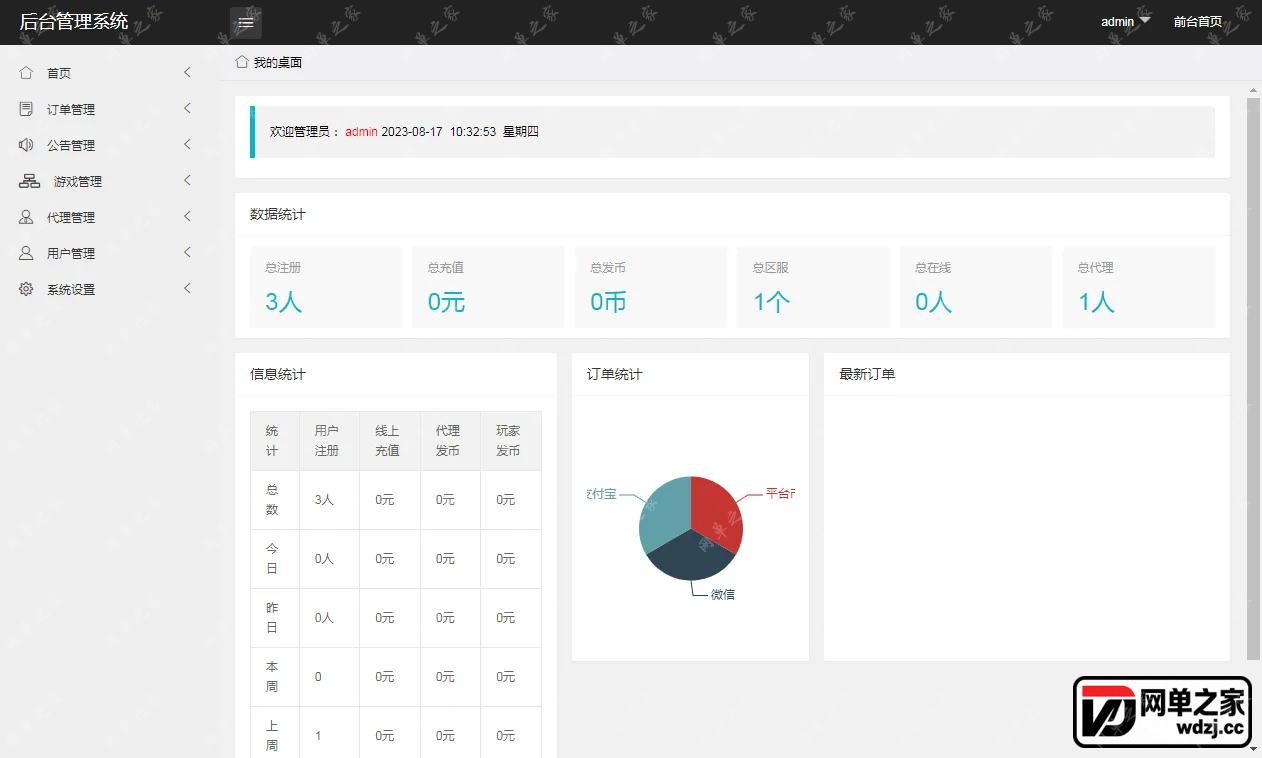Click the red 平台币 pie slice
Screen dimensions: 1262x758
(x=716, y=512)
